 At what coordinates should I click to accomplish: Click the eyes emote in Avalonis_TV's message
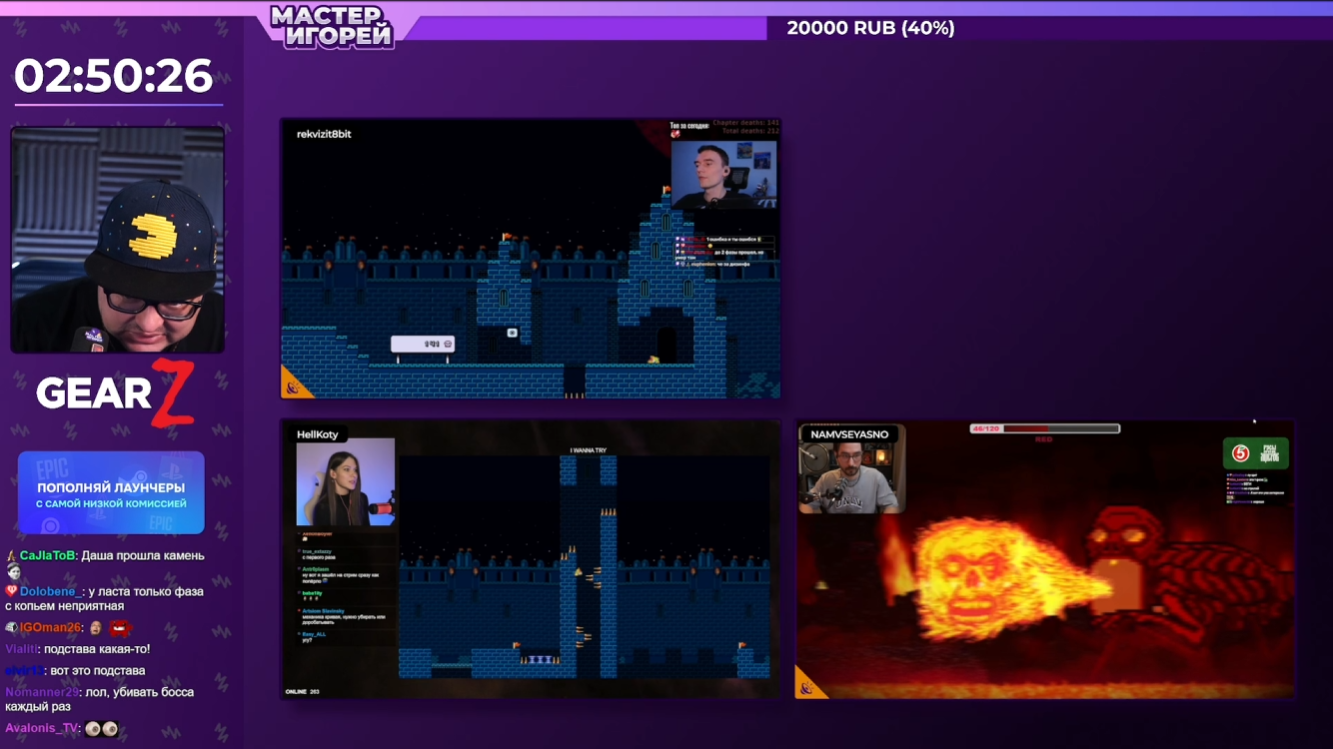point(101,728)
